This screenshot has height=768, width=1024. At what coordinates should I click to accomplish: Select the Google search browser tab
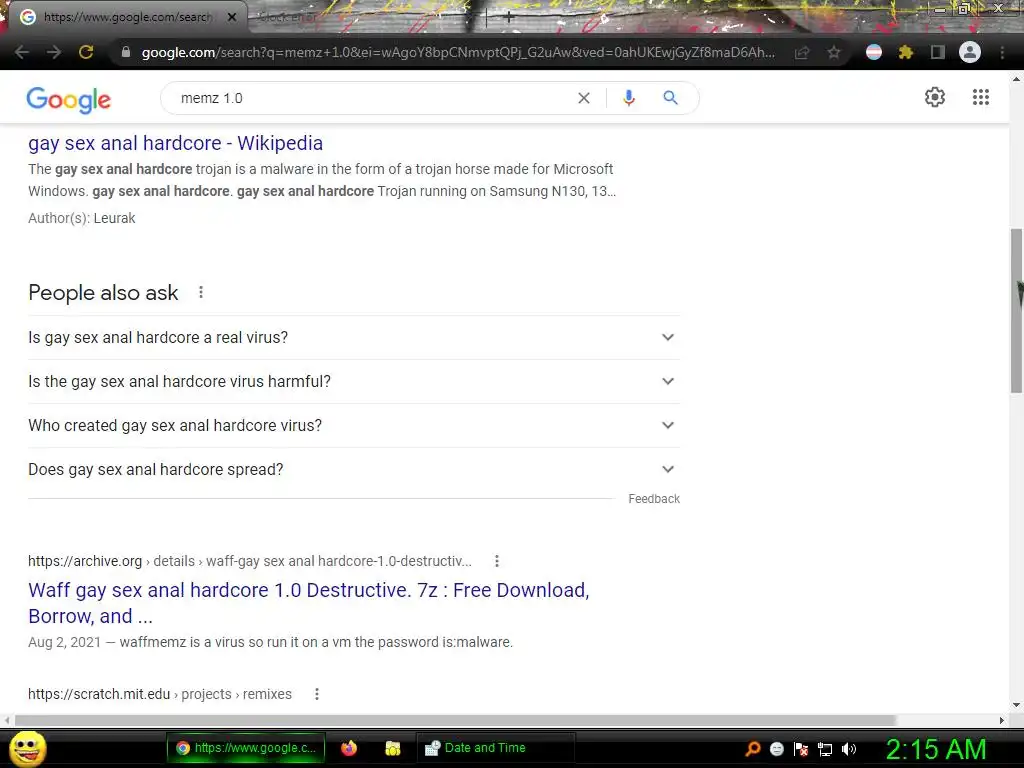click(127, 17)
